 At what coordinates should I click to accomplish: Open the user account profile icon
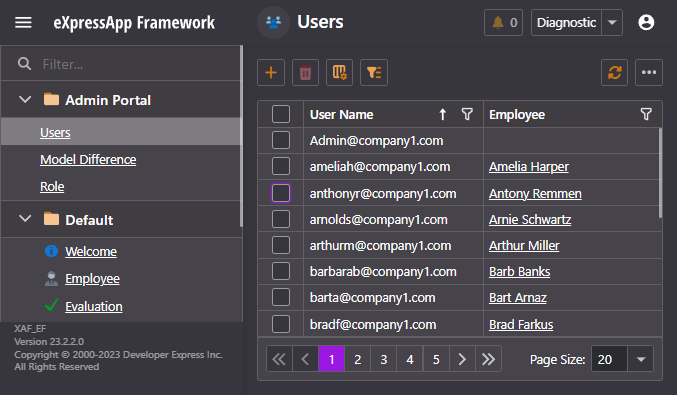646,22
